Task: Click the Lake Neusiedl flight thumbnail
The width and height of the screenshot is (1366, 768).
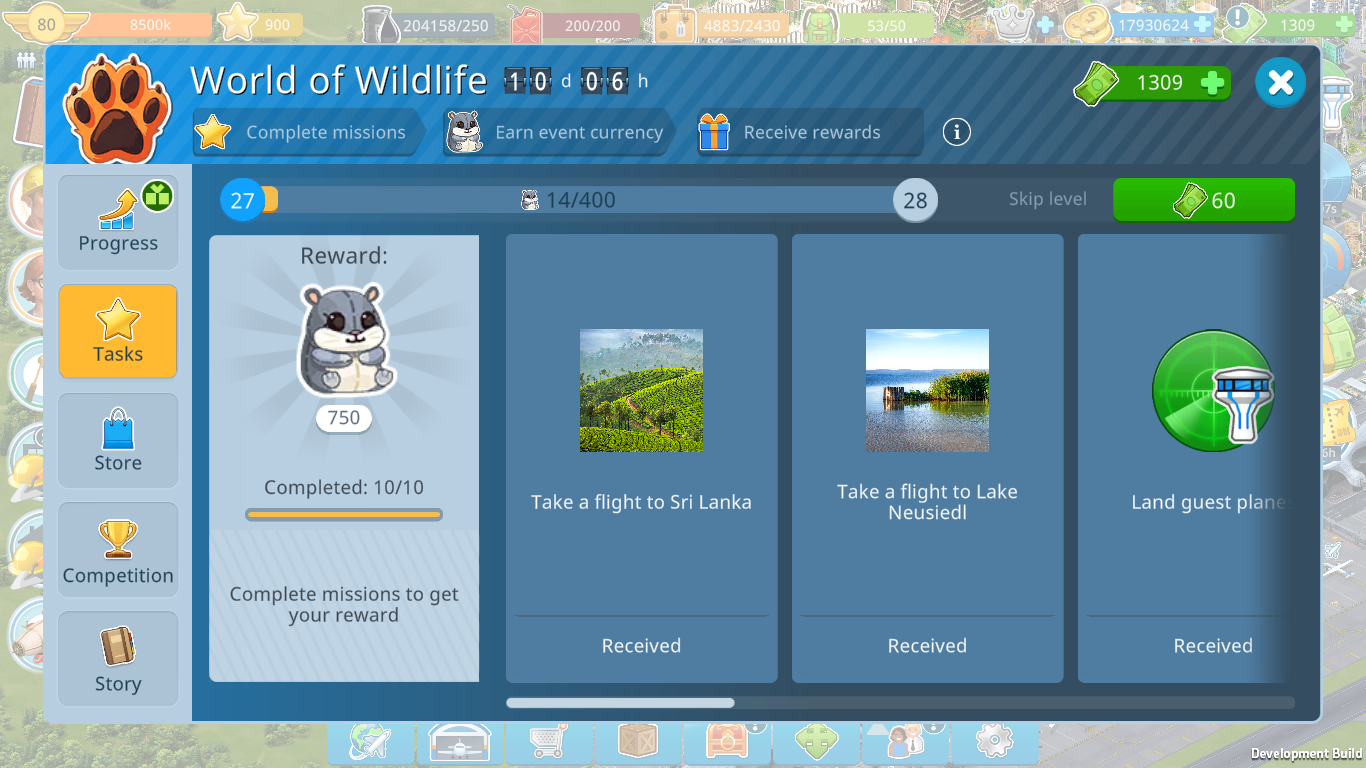Action: point(927,391)
